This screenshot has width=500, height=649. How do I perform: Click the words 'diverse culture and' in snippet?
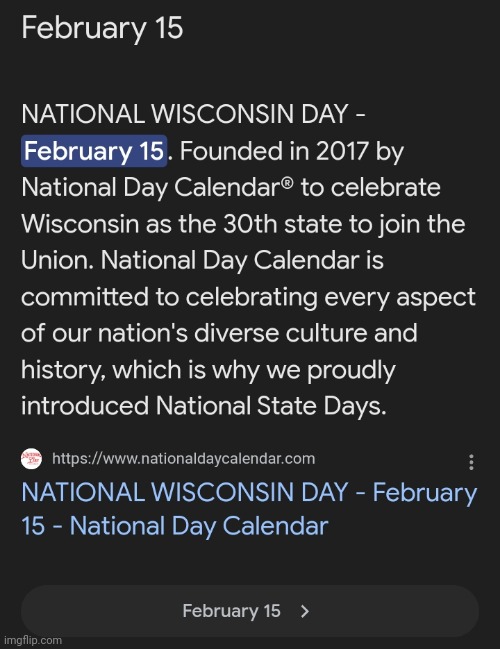[306, 333]
